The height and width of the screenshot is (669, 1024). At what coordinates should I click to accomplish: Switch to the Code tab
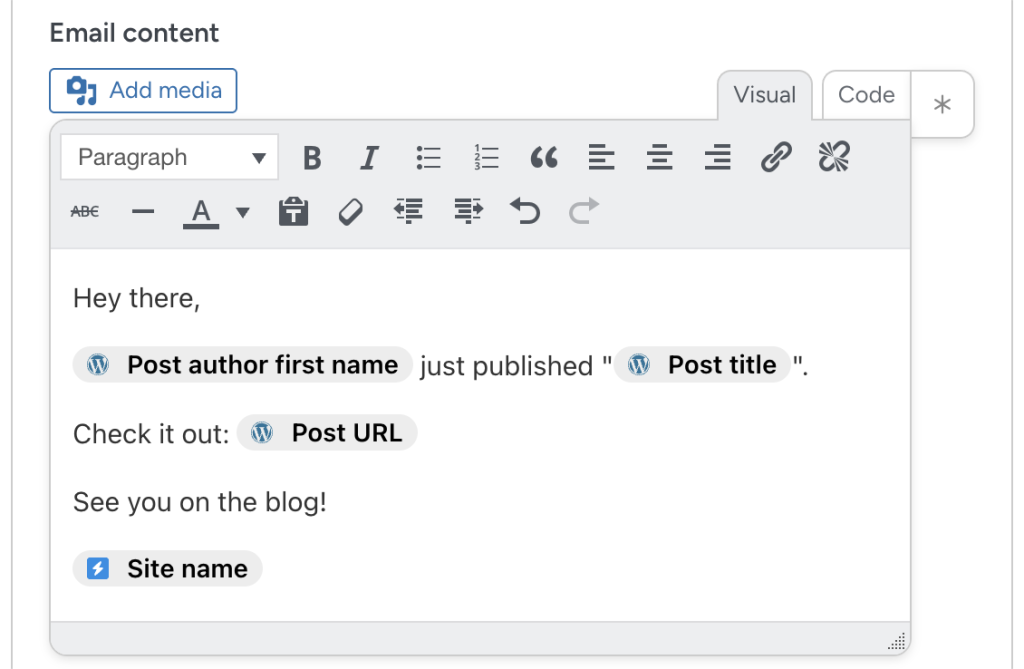(x=865, y=95)
